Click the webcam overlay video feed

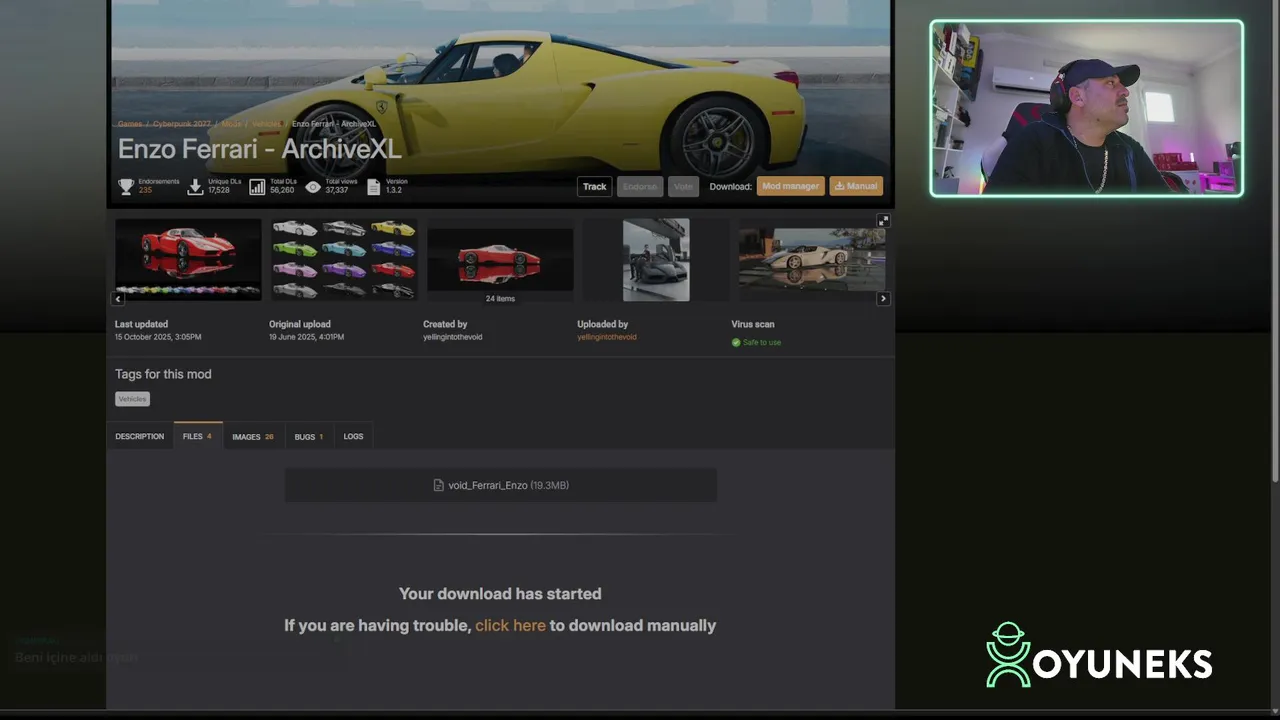(1087, 108)
